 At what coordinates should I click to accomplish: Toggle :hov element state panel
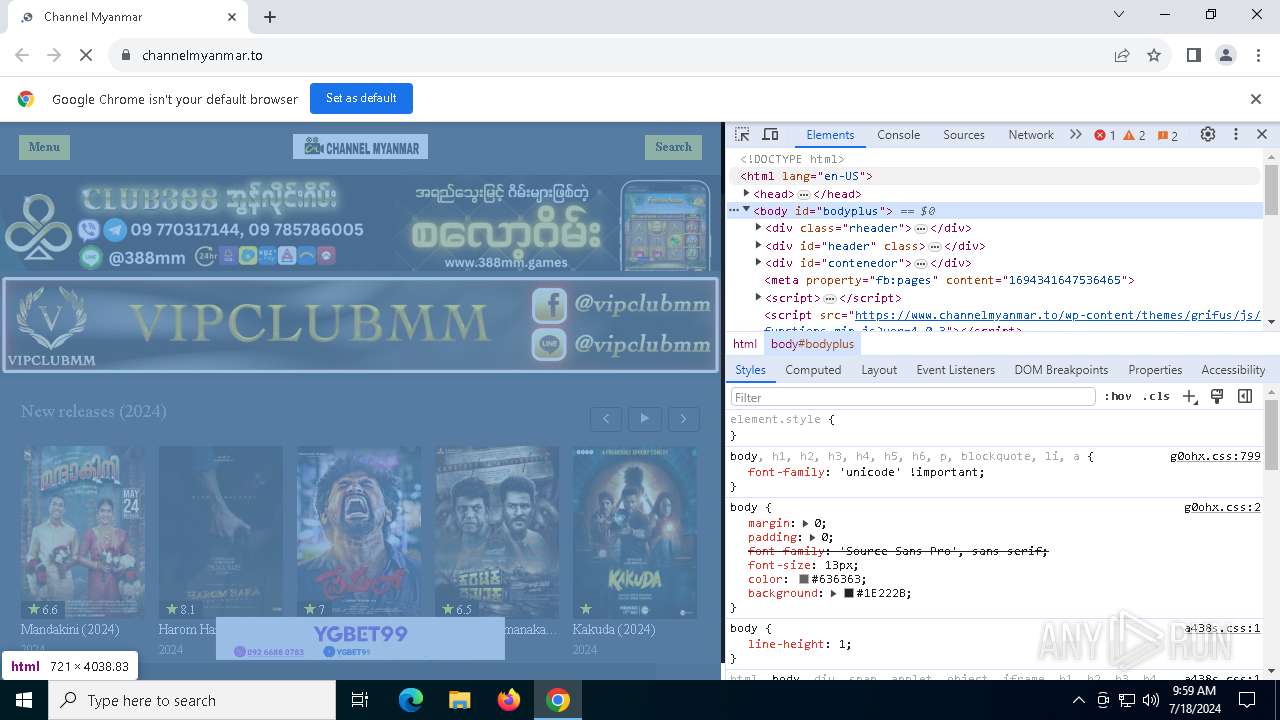click(1118, 397)
